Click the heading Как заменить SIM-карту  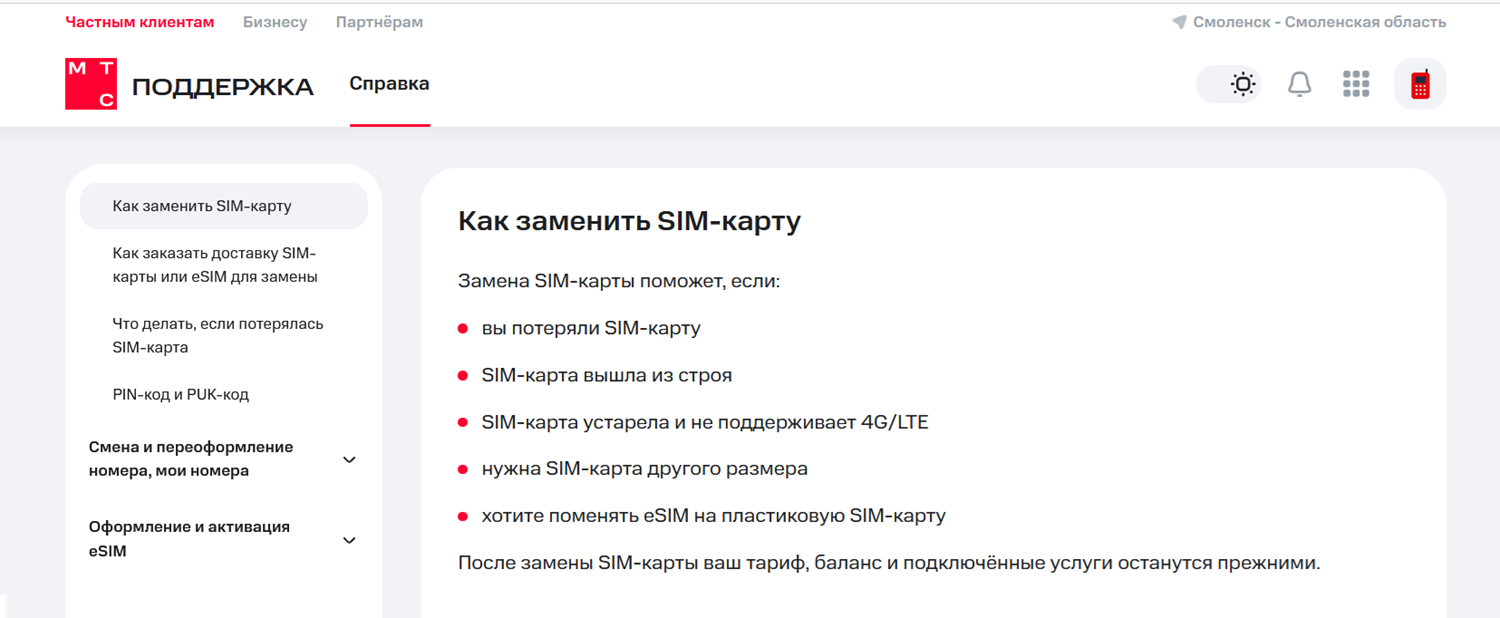(x=629, y=221)
